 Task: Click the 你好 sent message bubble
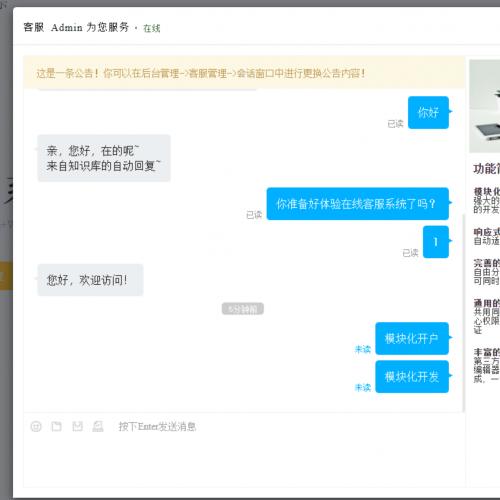pos(428,112)
